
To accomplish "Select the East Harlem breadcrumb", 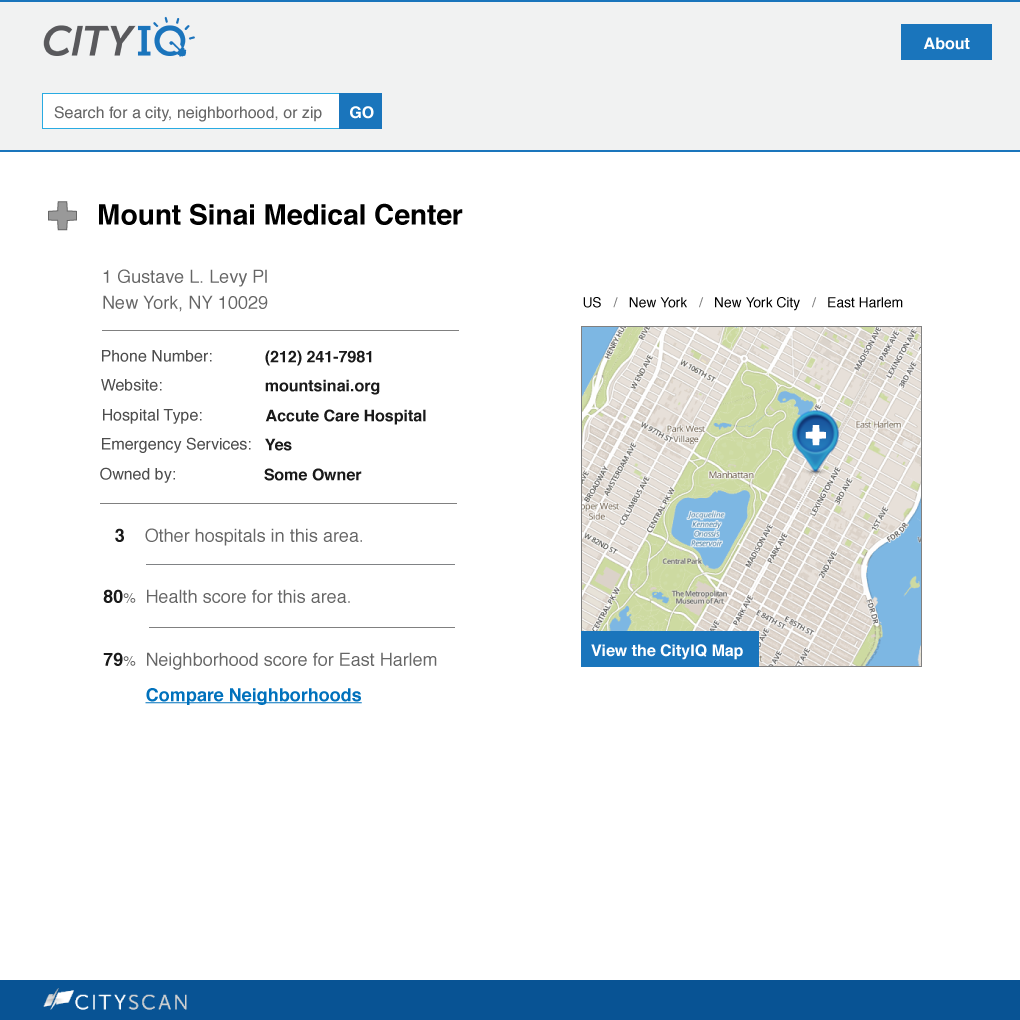I will (864, 303).
